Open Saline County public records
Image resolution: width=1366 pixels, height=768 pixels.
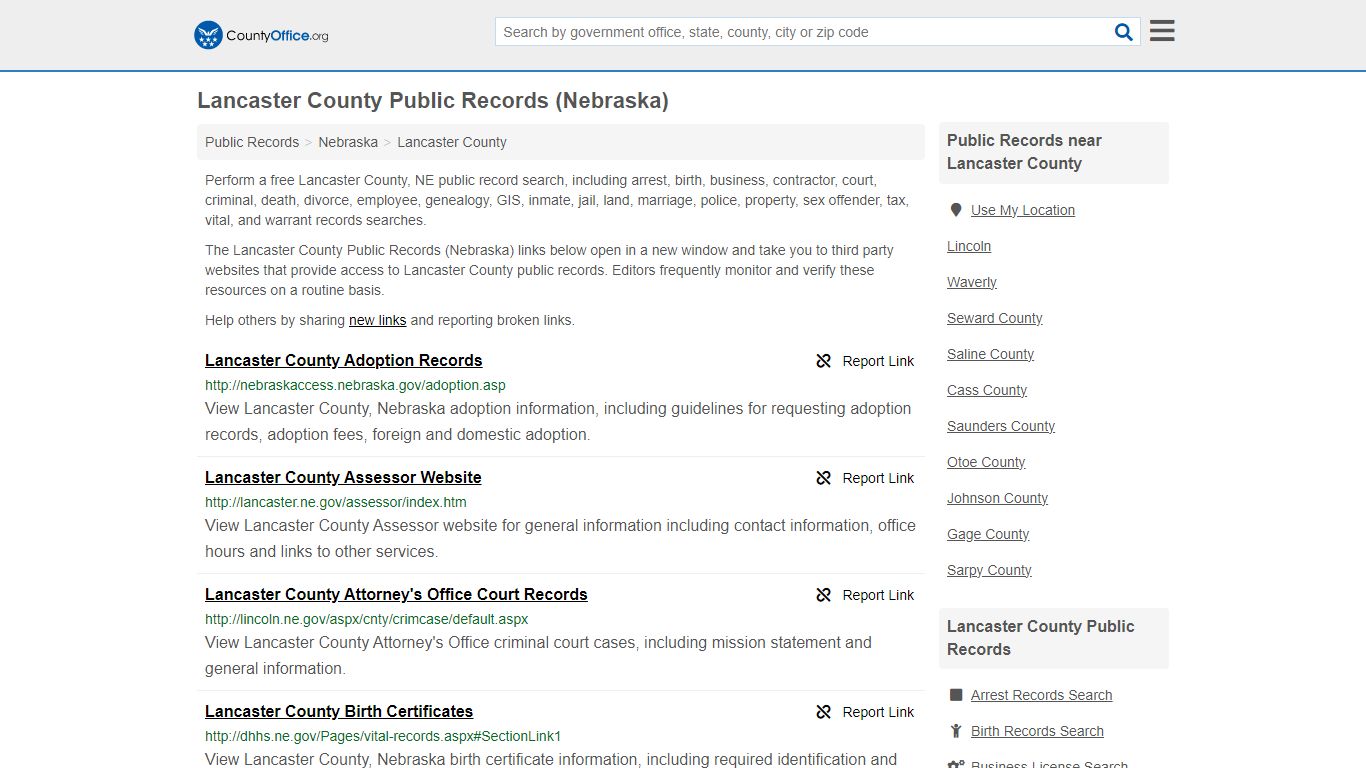coord(991,354)
